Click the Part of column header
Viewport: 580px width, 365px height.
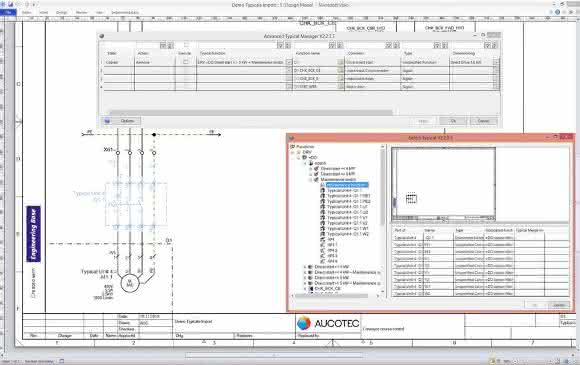[x=399, y=230]
